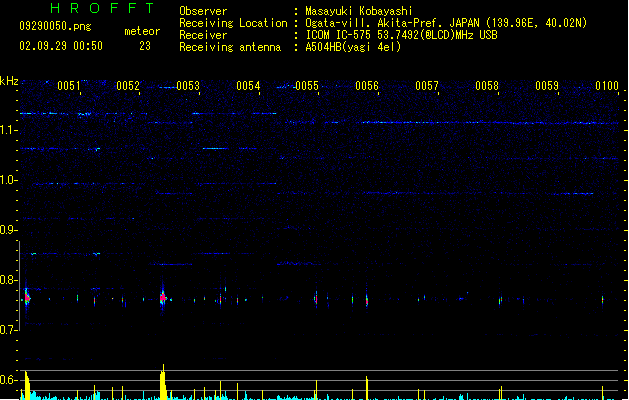The height and width of the screenshot is (400, 629).
Task: Click the strong meteor echo before 0053
Action: (x=163, y=298)
